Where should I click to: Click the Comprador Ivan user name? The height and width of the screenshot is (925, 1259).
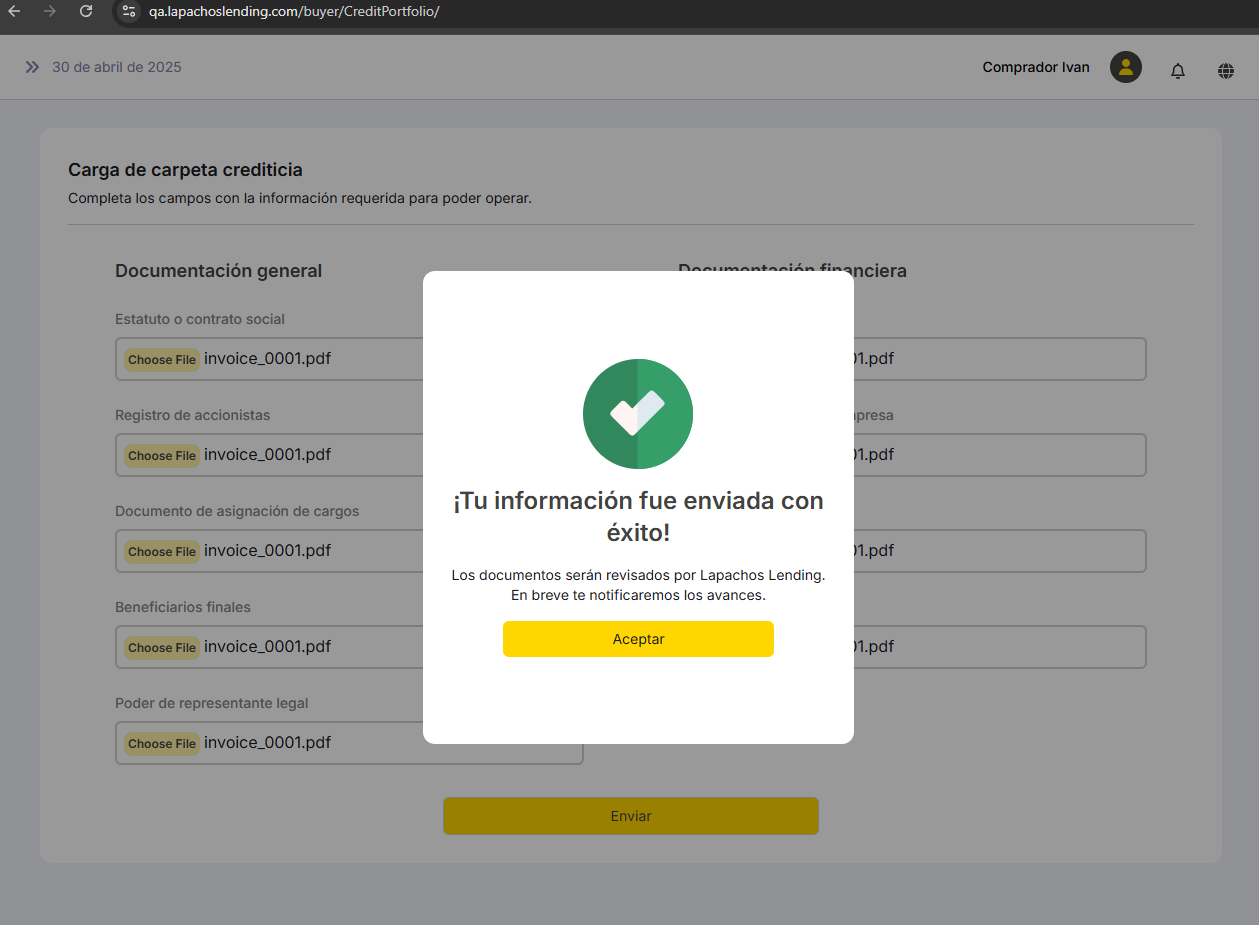click(x=1036, y=68)
